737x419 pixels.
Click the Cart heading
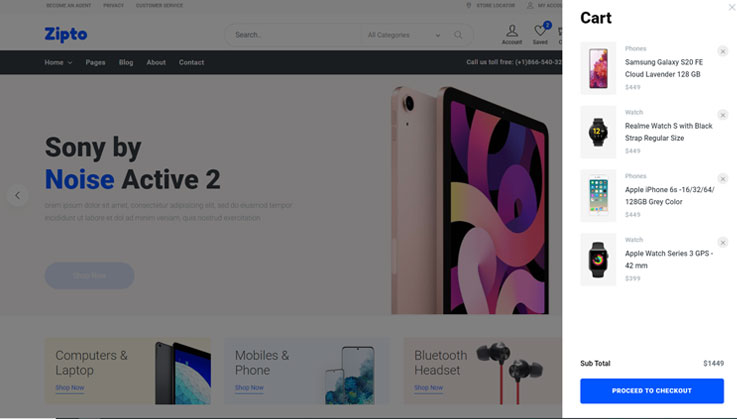596,18
